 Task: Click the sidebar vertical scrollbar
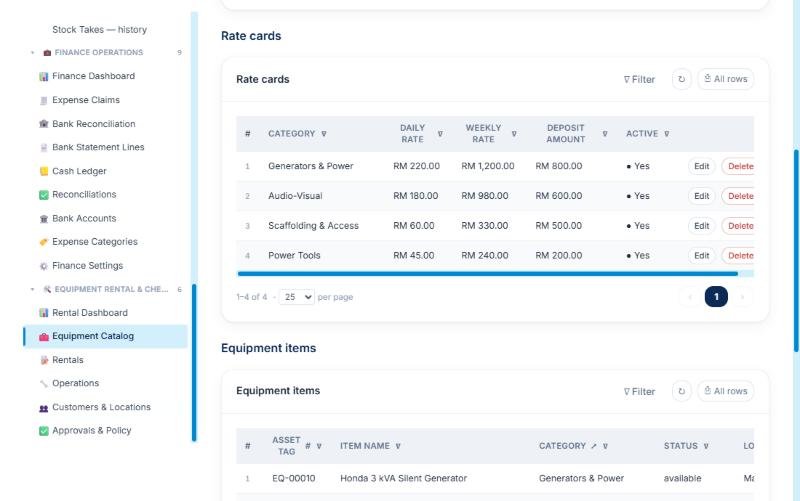pos(194,362)
